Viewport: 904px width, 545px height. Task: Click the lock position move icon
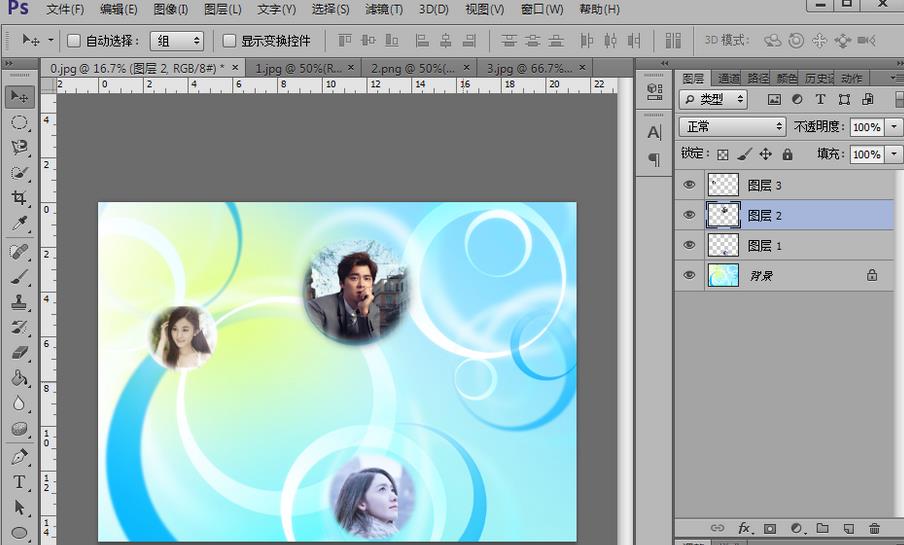click(x=765, y=154)
